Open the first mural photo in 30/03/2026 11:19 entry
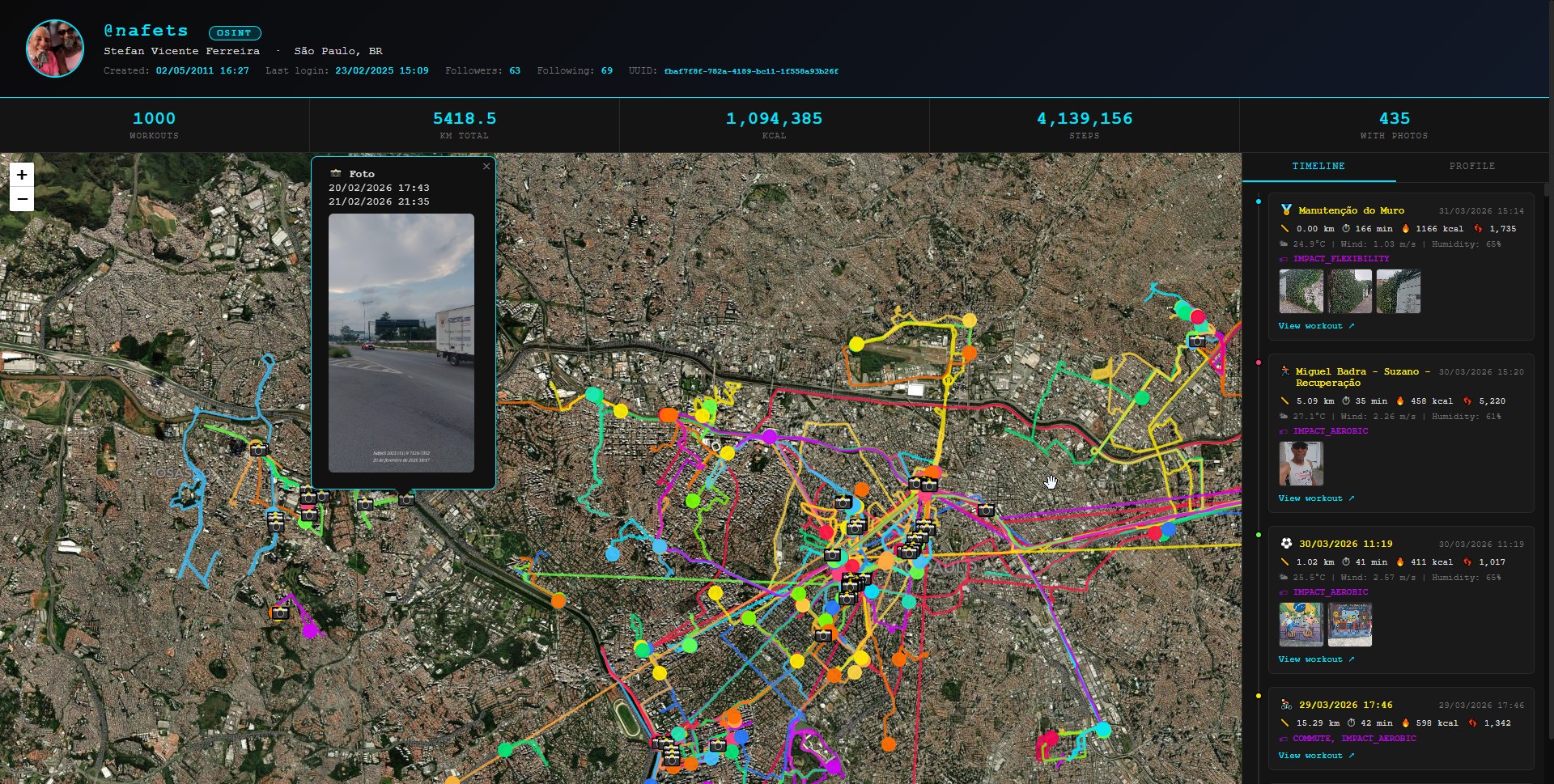The width and height of the screenshot is (1554, 784). tap(1301, 625)
